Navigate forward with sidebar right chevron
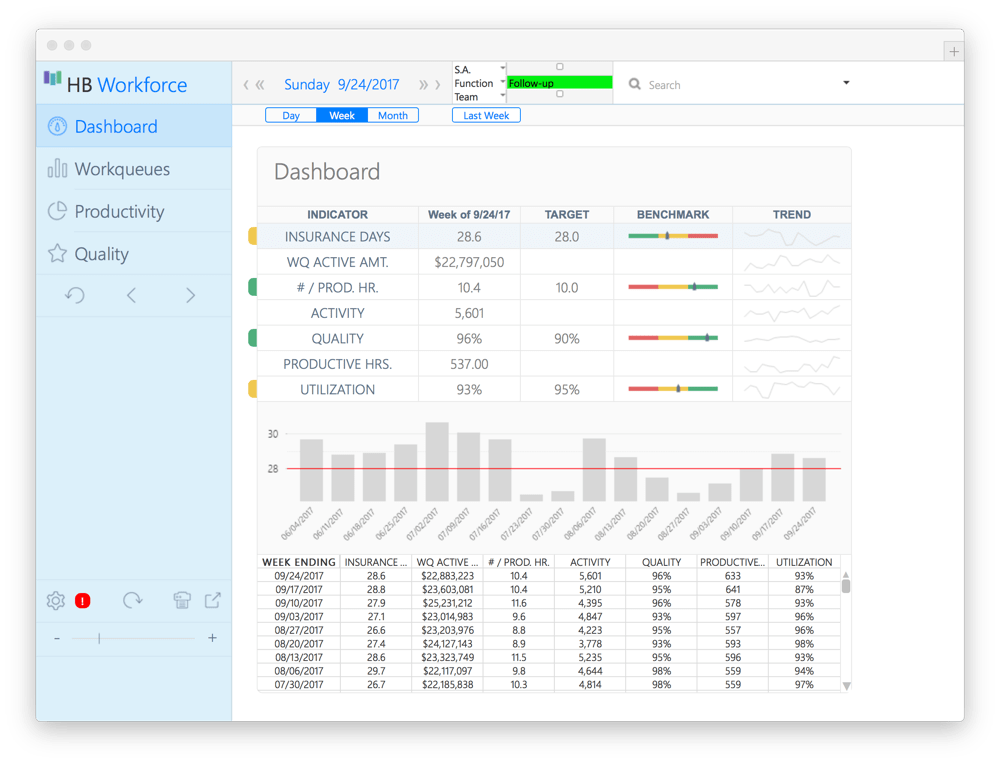The width and height of the screenshot is (1000, 764). click(x=190, y=295)
